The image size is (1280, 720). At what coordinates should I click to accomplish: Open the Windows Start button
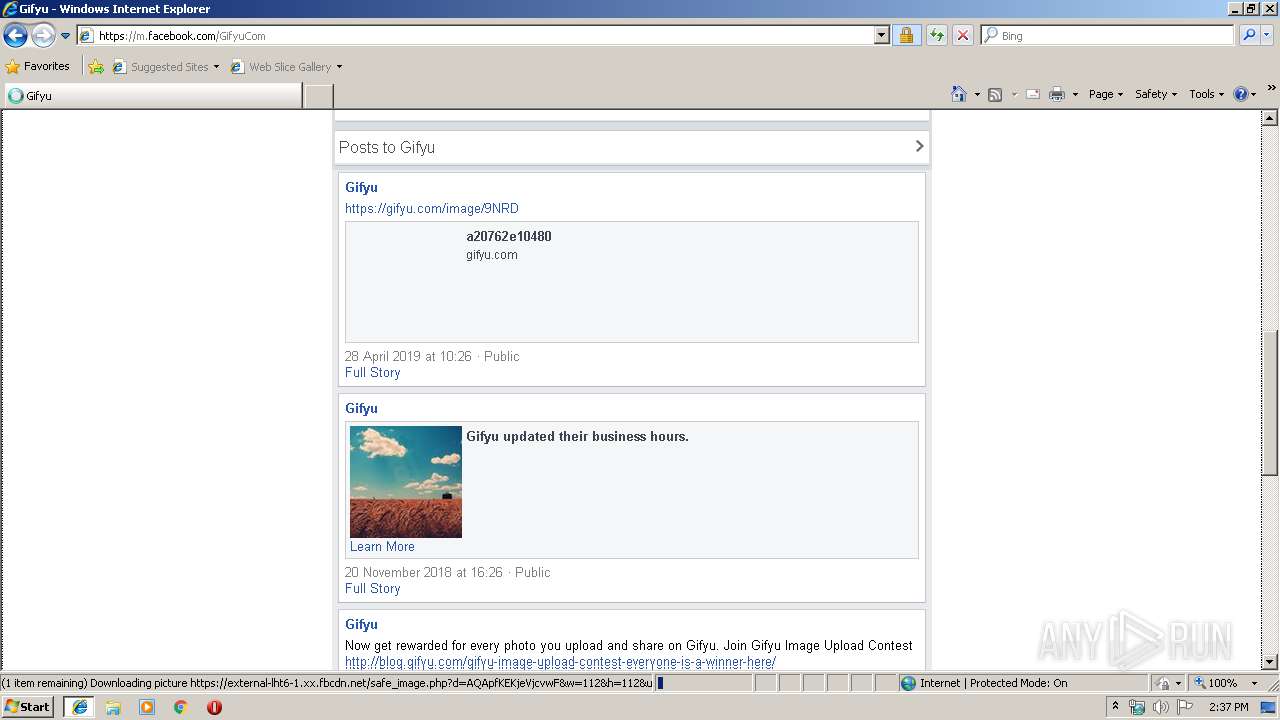28,707
